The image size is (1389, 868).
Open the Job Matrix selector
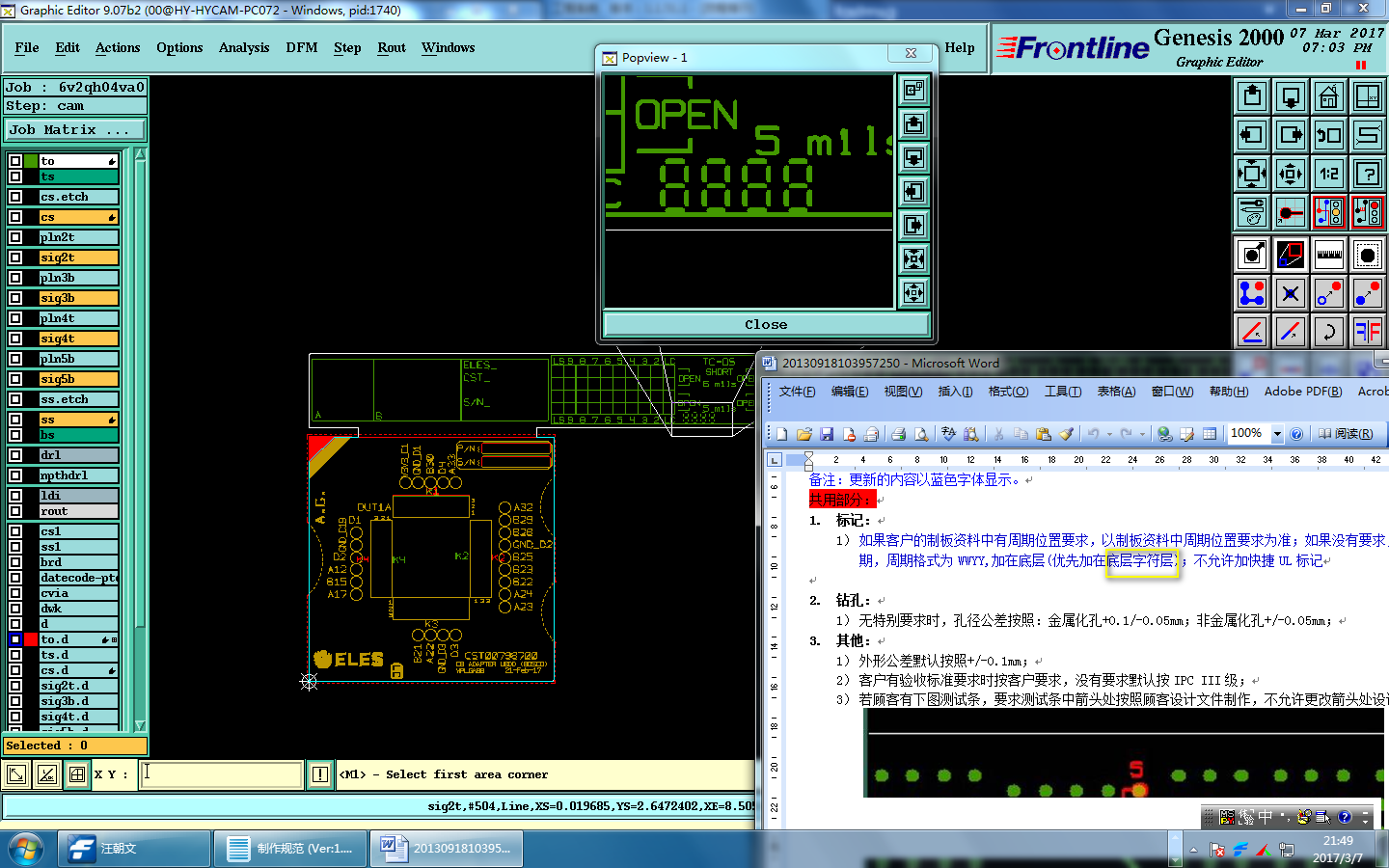point(75,130)
